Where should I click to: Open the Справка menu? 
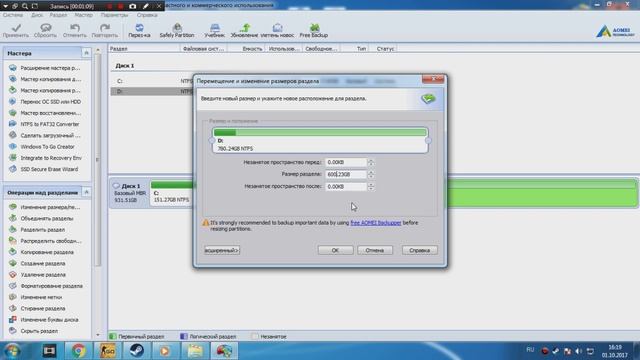coord(147,15)
